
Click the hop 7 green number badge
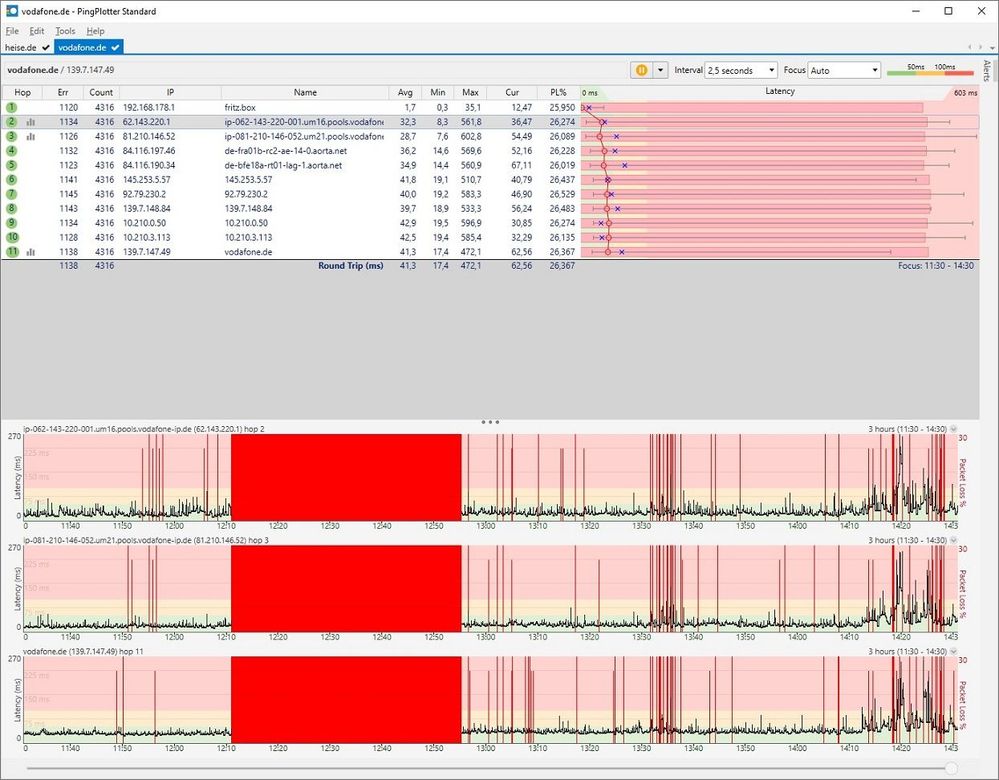pos(11,194)
